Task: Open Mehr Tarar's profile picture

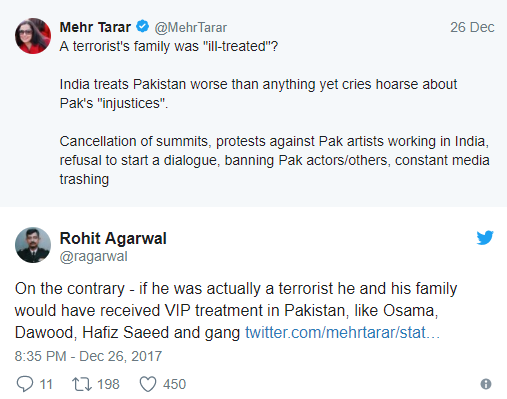Action: (33, 36)
